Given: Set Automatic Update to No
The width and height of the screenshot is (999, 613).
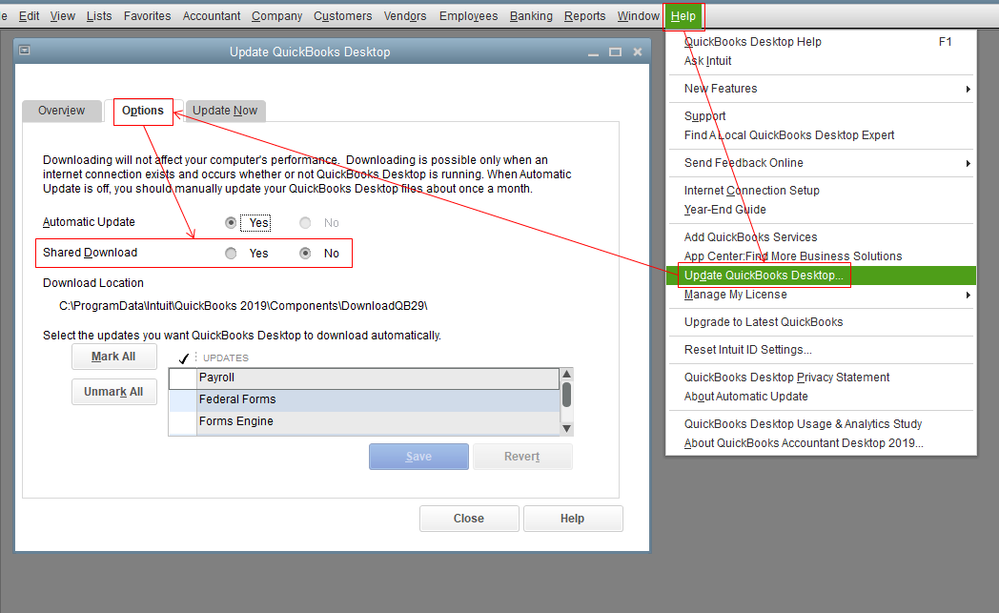Looking at the screenshot, I should point(305,222).
